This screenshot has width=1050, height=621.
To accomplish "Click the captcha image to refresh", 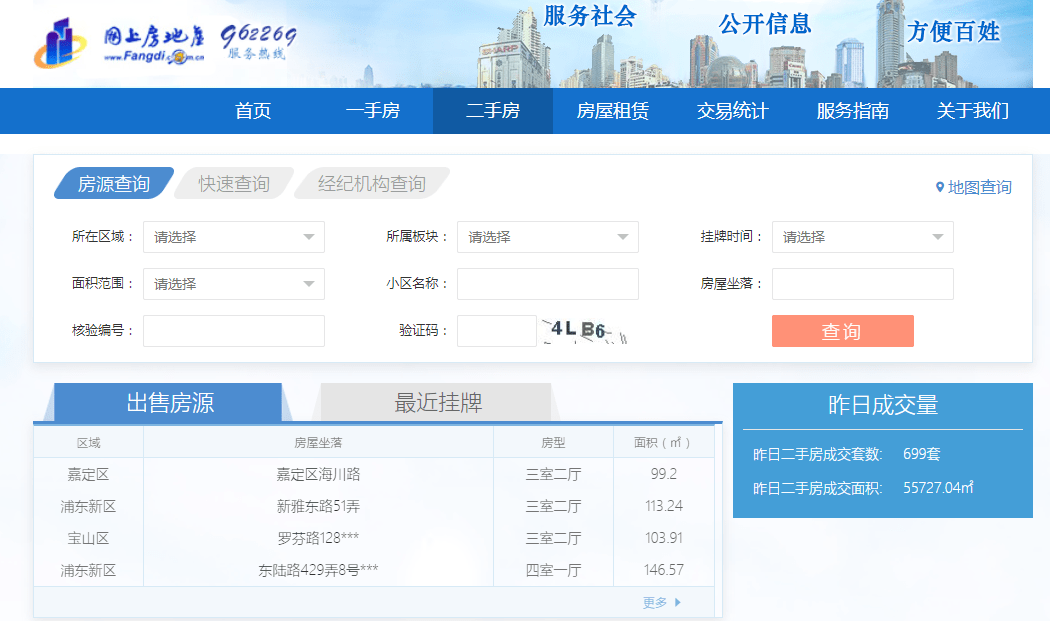I will click(584, 331).
